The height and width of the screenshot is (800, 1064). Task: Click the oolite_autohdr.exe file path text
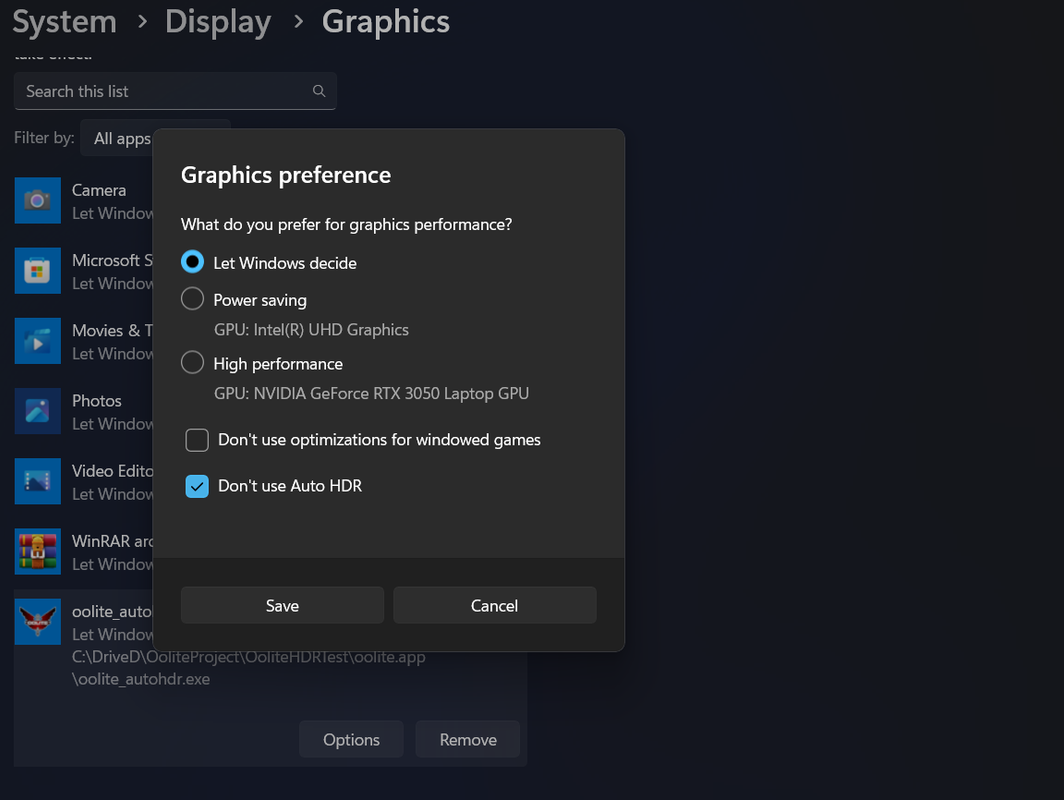pyautogui.click(x=248, y=668)
